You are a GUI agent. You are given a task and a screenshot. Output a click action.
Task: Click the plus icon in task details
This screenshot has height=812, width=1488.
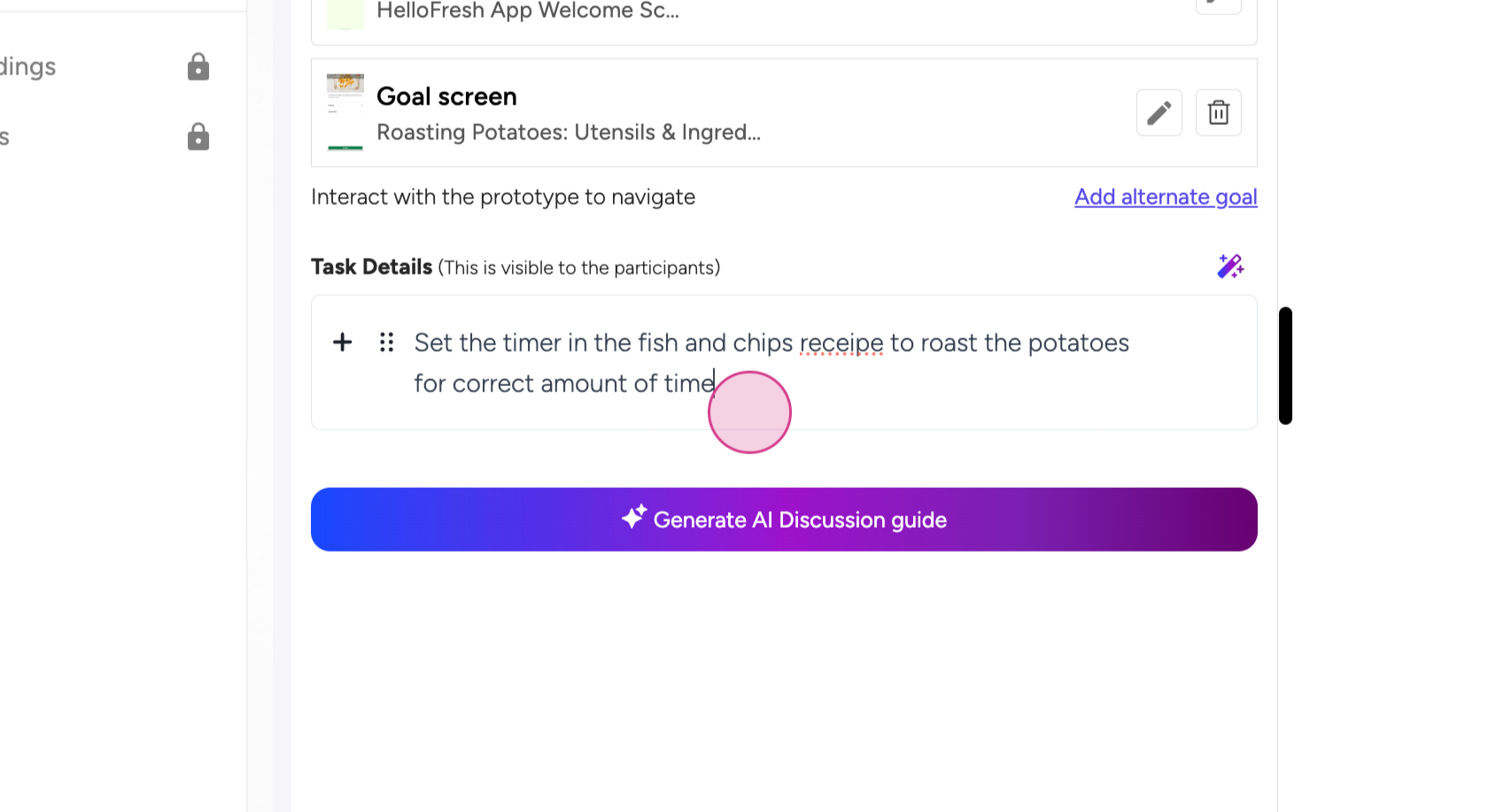click(x=343, y=343)
